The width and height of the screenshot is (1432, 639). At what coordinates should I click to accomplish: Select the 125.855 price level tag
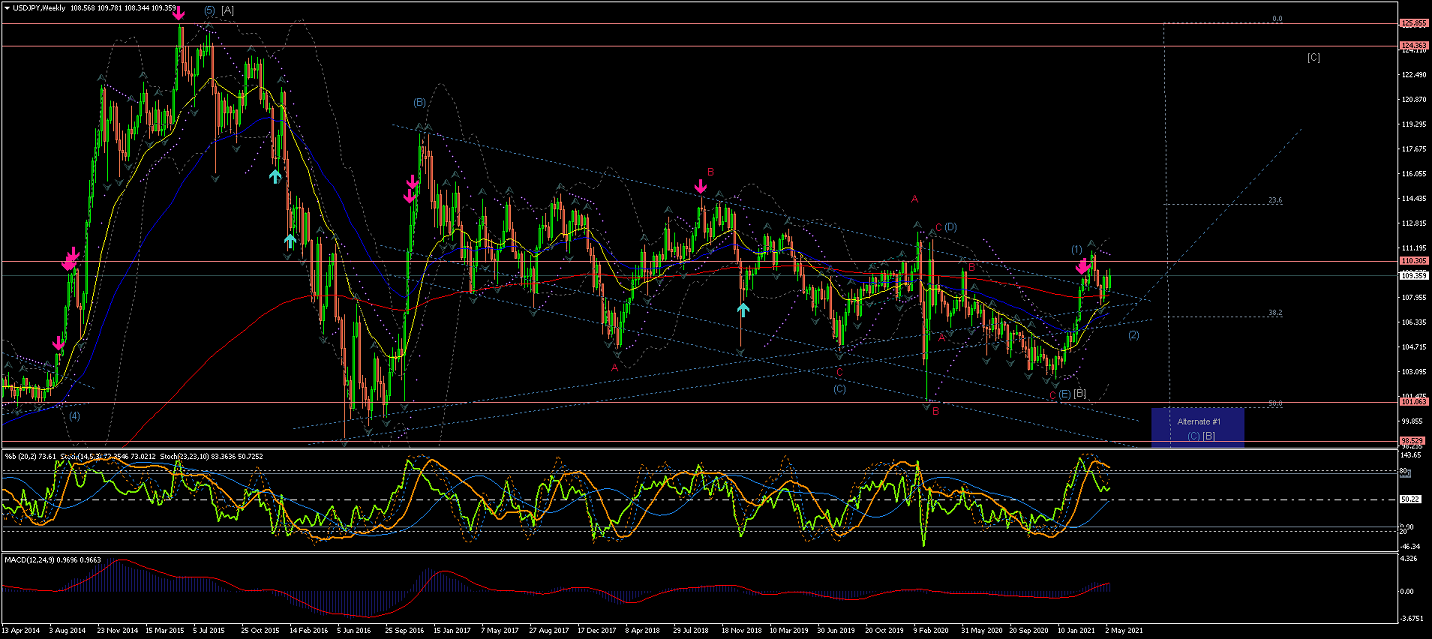[x=1413, y=23]
